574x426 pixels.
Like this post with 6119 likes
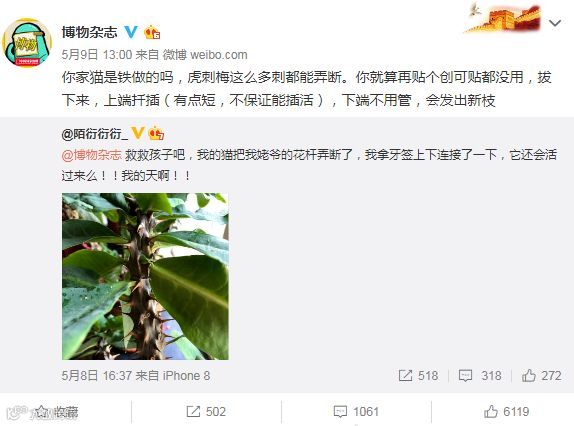click(x=507, y=412)
